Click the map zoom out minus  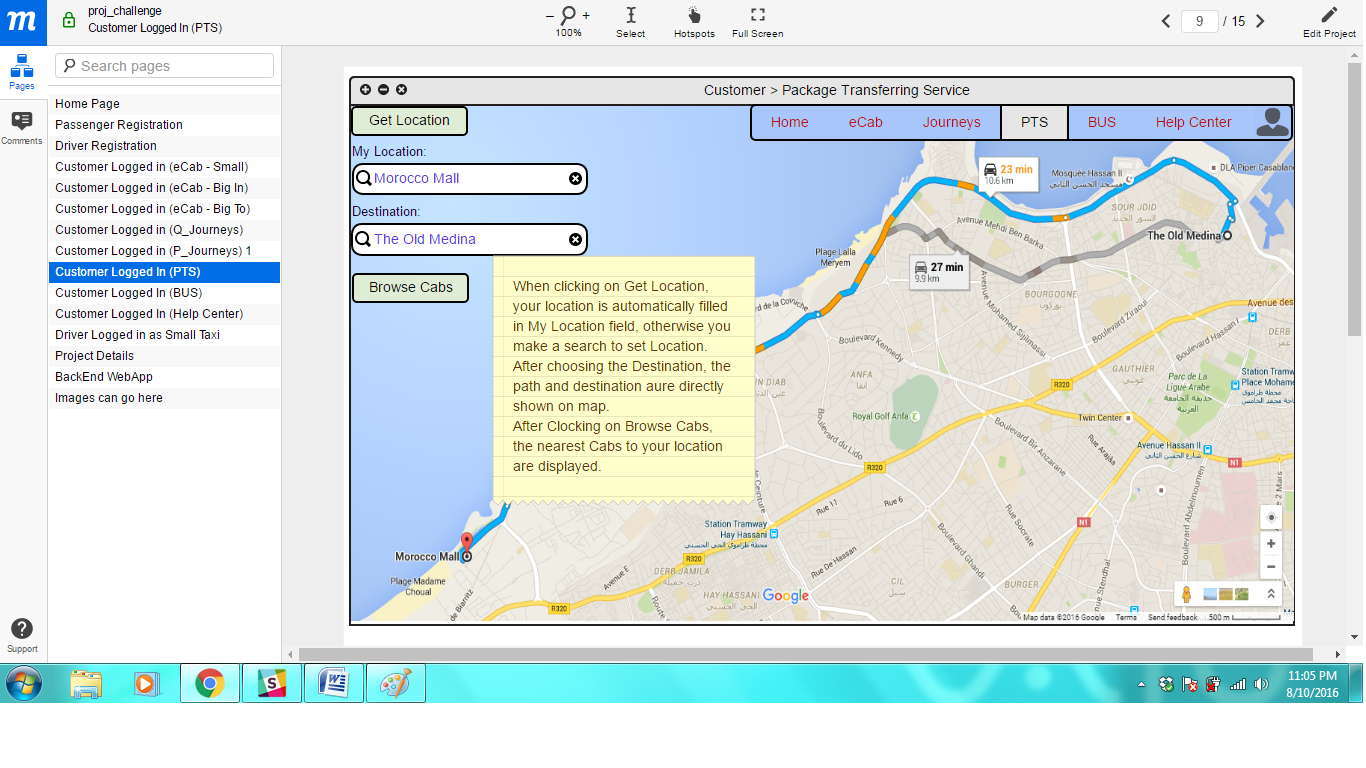1271,567
